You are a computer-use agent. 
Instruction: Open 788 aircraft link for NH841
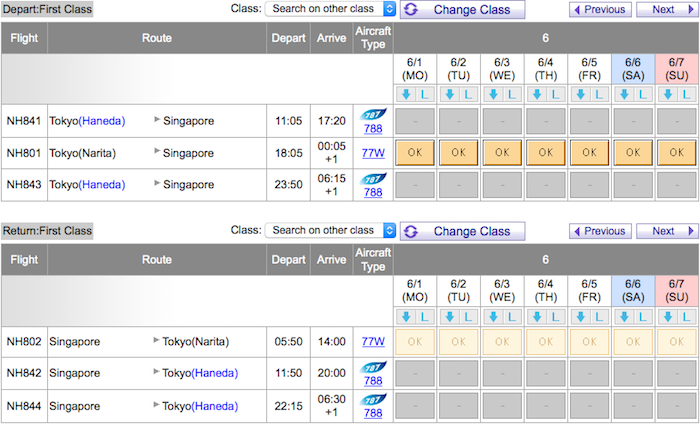[373, 129]
